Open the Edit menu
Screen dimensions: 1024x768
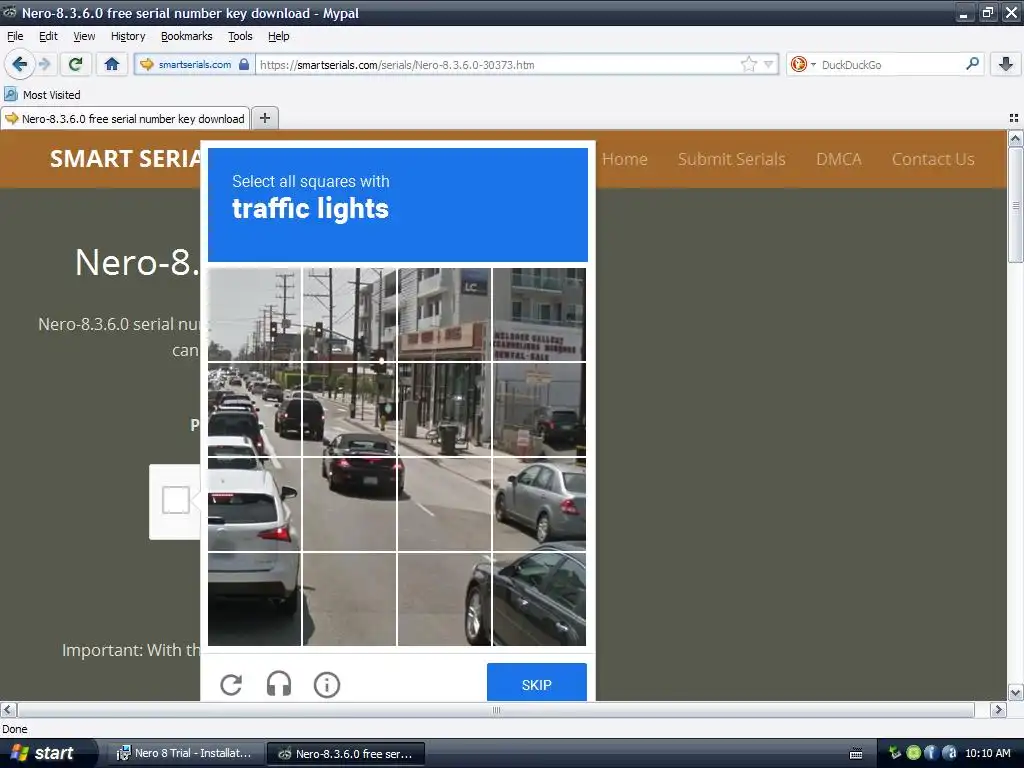(48, 36)
